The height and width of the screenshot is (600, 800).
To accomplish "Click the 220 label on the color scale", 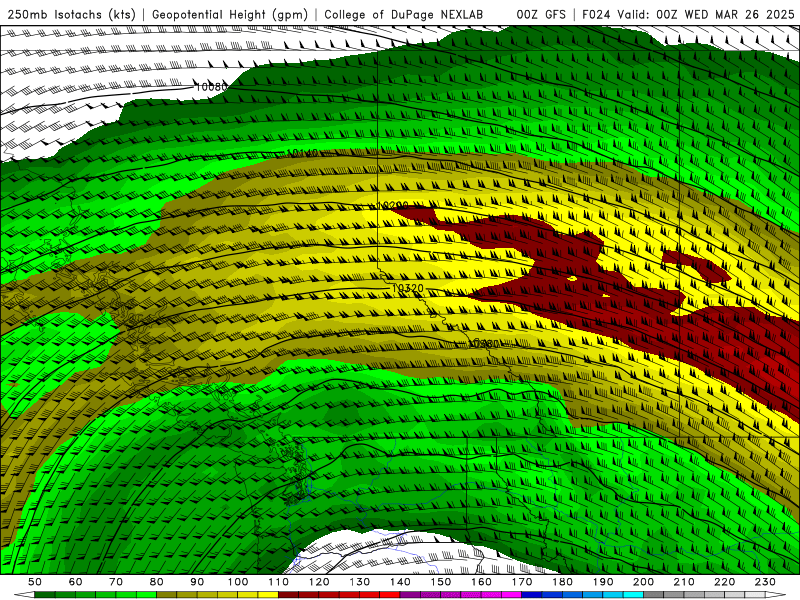I will click(724, 582).
